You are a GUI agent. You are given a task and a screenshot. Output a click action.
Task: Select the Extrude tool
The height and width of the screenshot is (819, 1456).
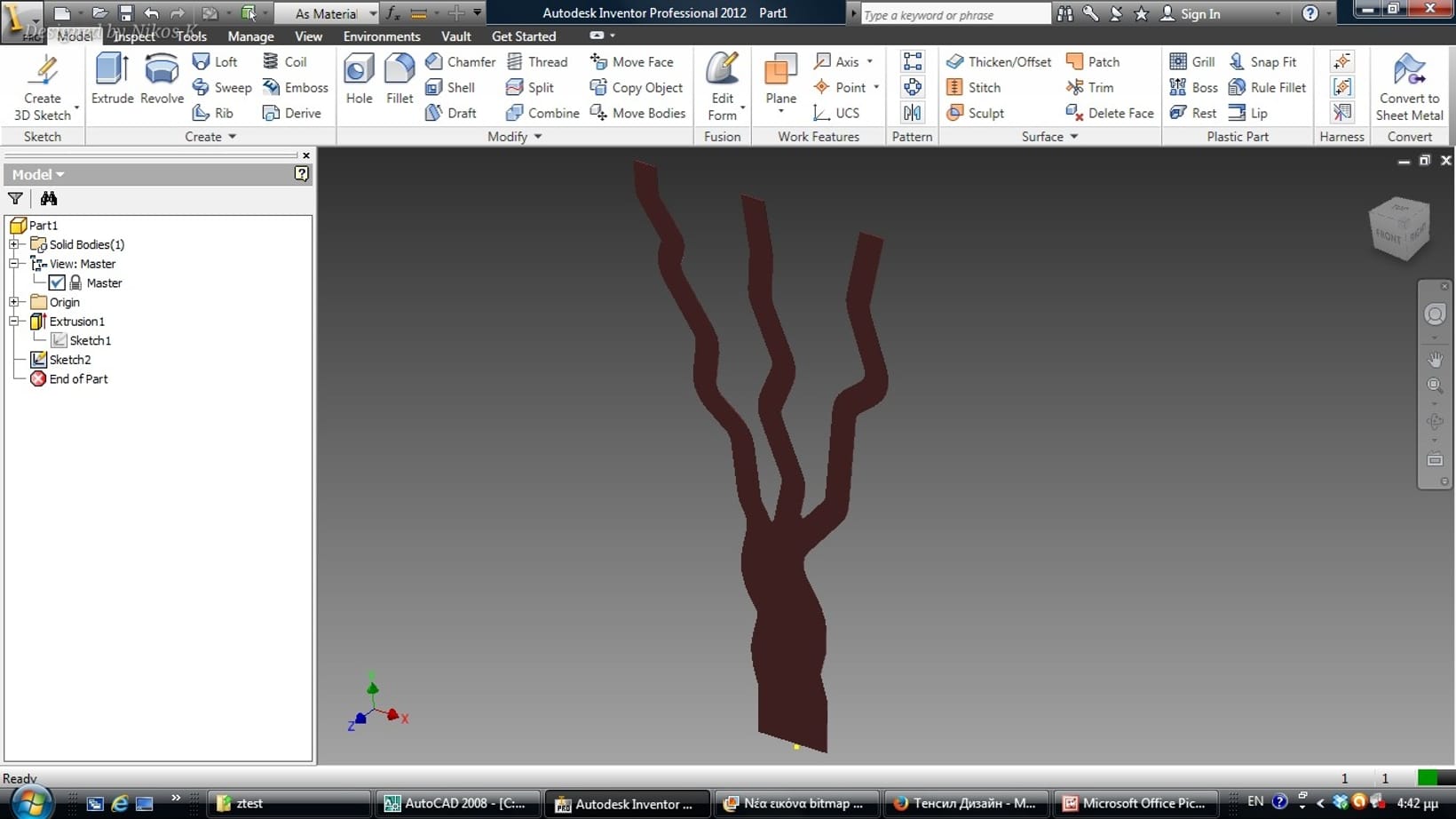pyautogui.click(x=112, y=79)
